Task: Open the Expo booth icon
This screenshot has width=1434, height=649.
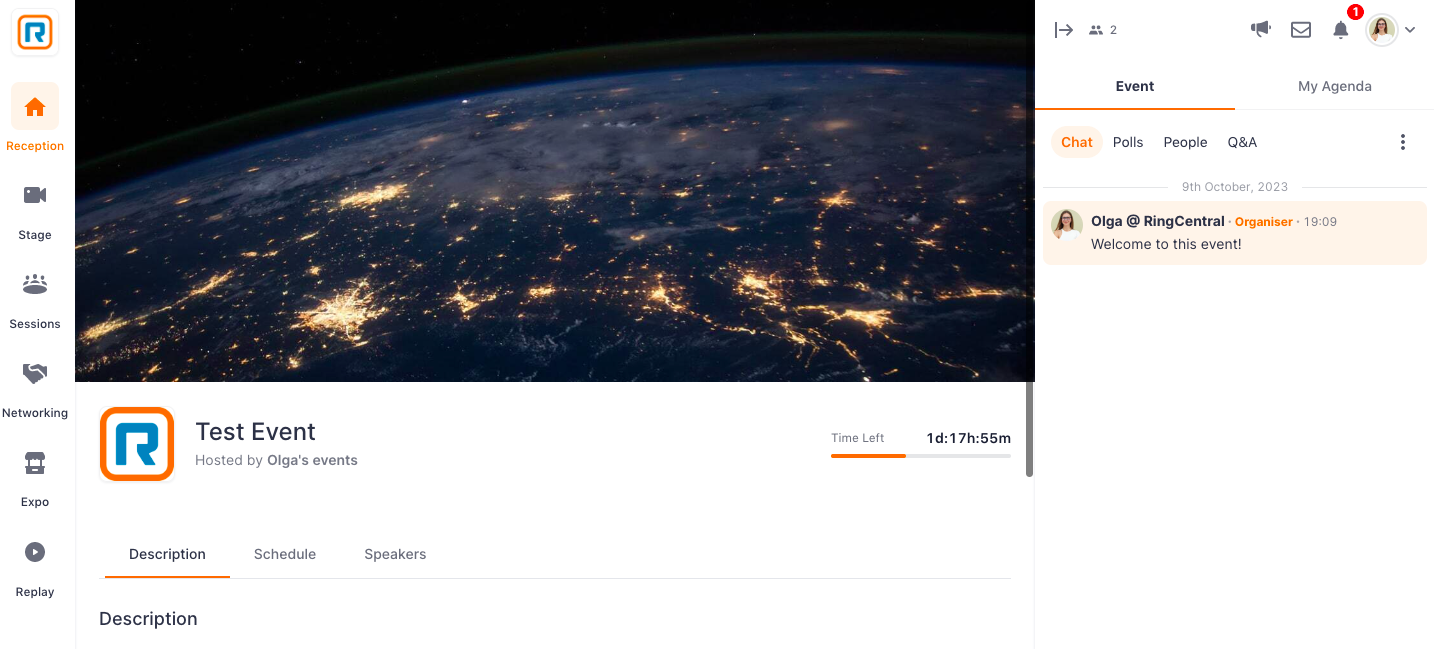Action: [x=35, y=462]
